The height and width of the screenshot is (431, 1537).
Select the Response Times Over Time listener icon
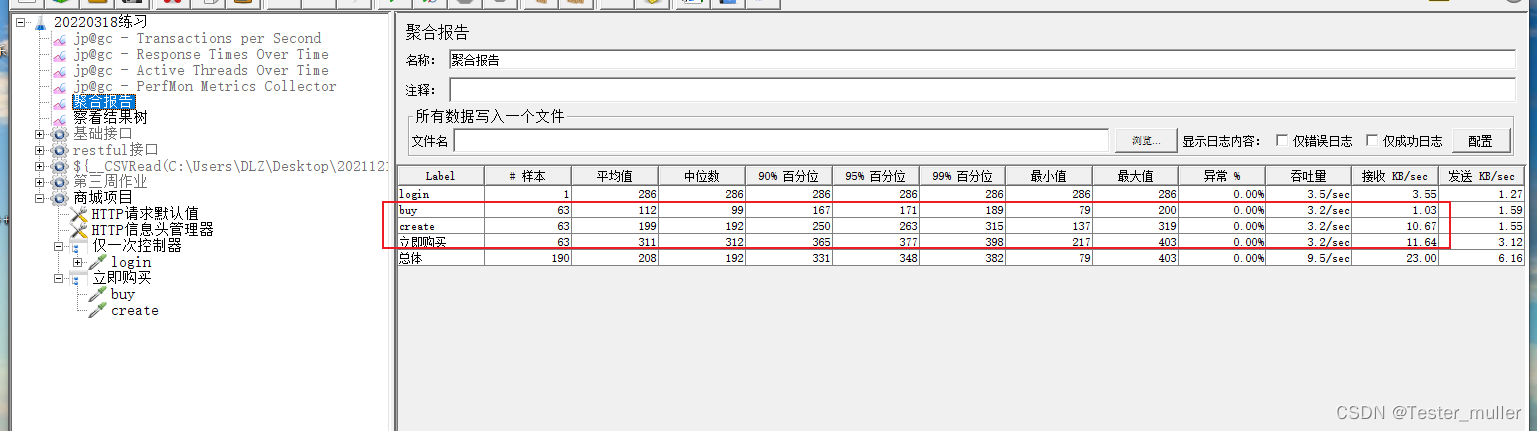click(x=60, y=55)
